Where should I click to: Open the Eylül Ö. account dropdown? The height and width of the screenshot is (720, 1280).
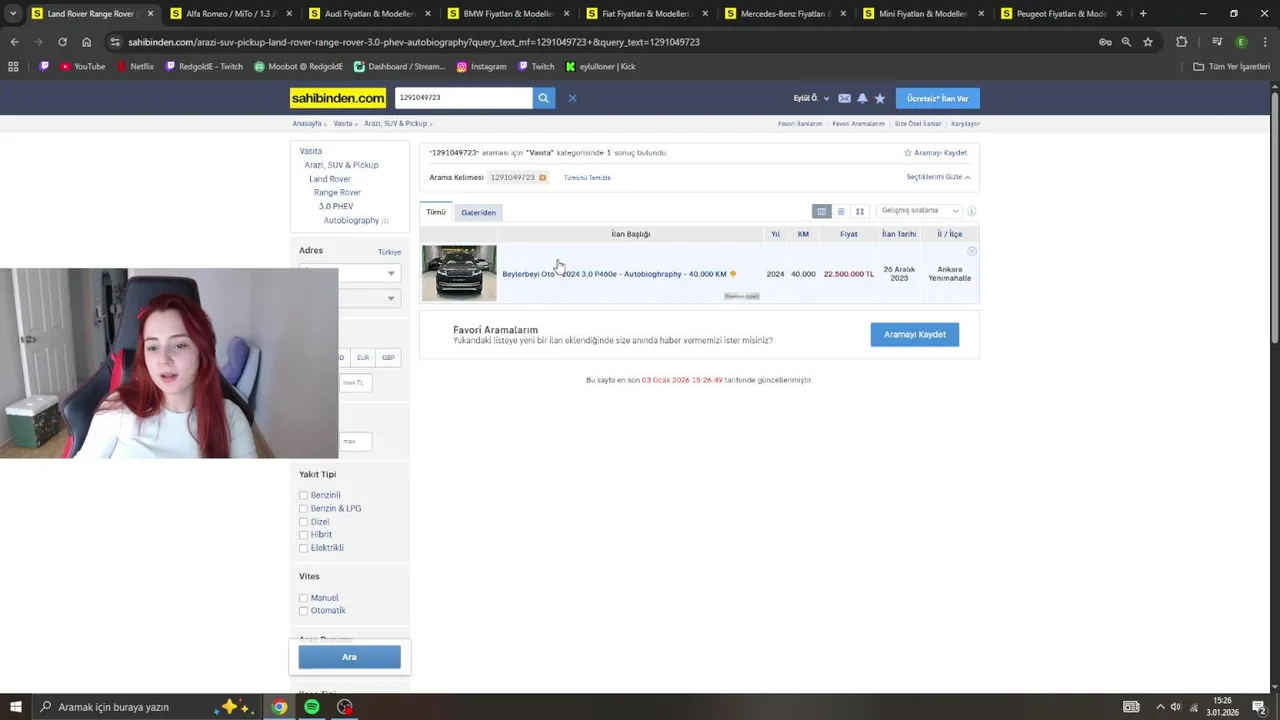811,98
